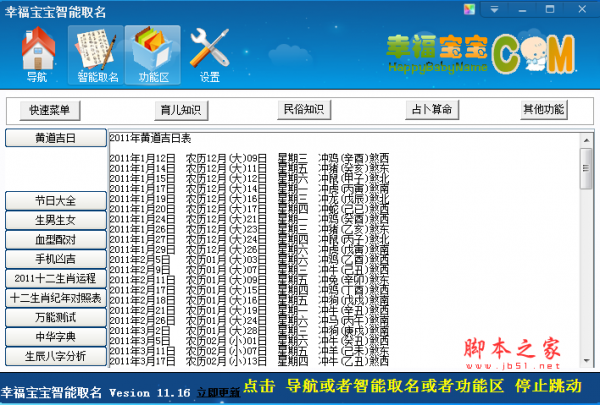Select the row 2011年2月11日
The height and width of the screenshot is (405, 600).
pyautogui.click(x=249, y=280)
